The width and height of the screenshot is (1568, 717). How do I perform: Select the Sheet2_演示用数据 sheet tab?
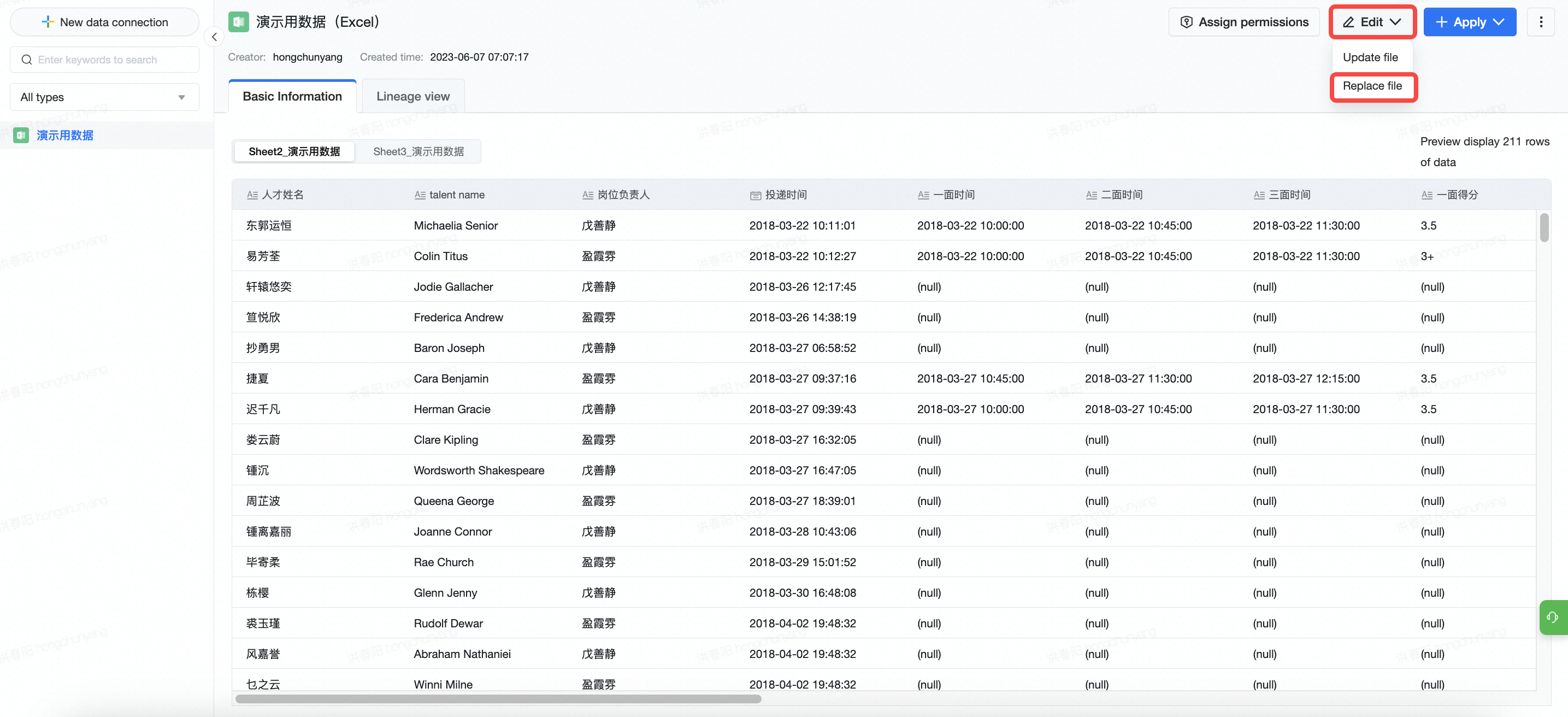294,151
